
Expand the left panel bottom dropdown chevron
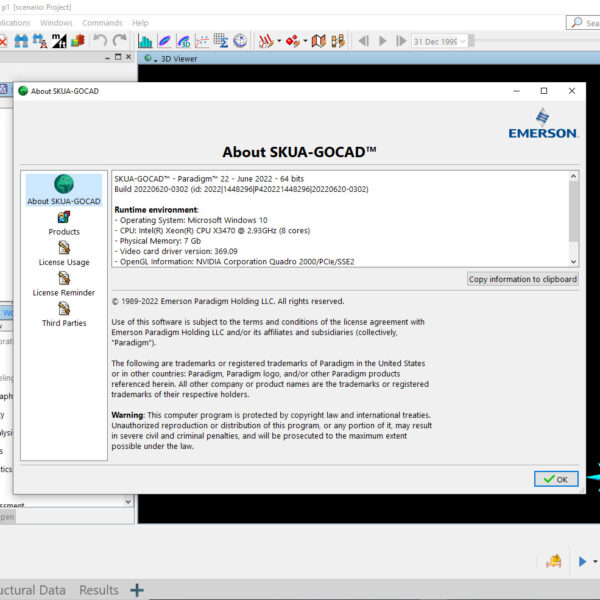pos(128,501)
